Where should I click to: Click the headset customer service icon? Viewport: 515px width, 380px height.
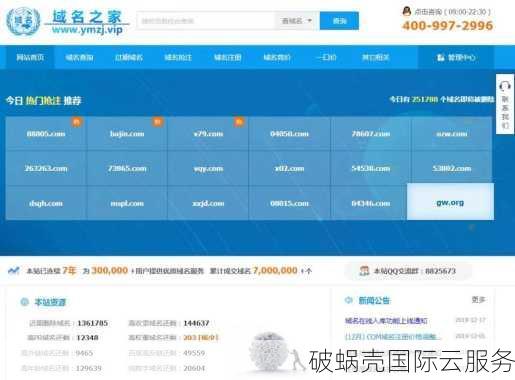505,86
